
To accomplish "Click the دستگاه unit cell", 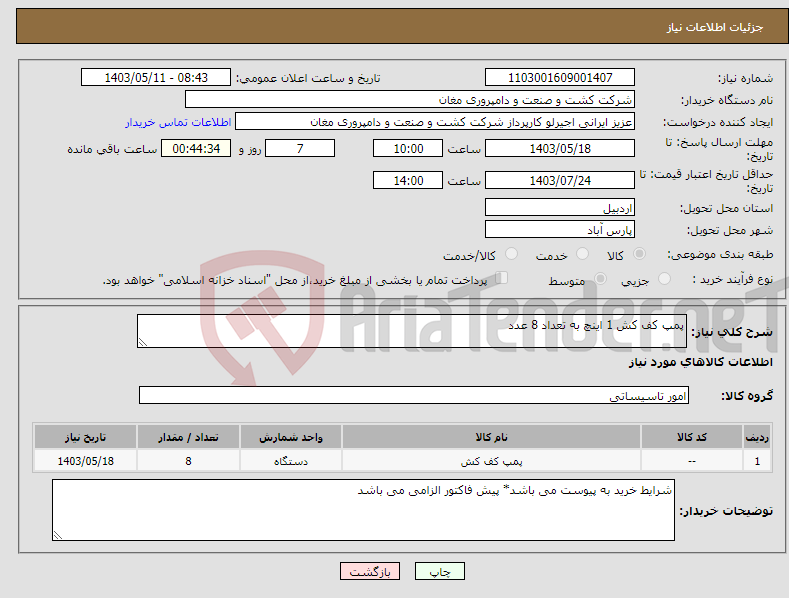I will tap(291, 461).
